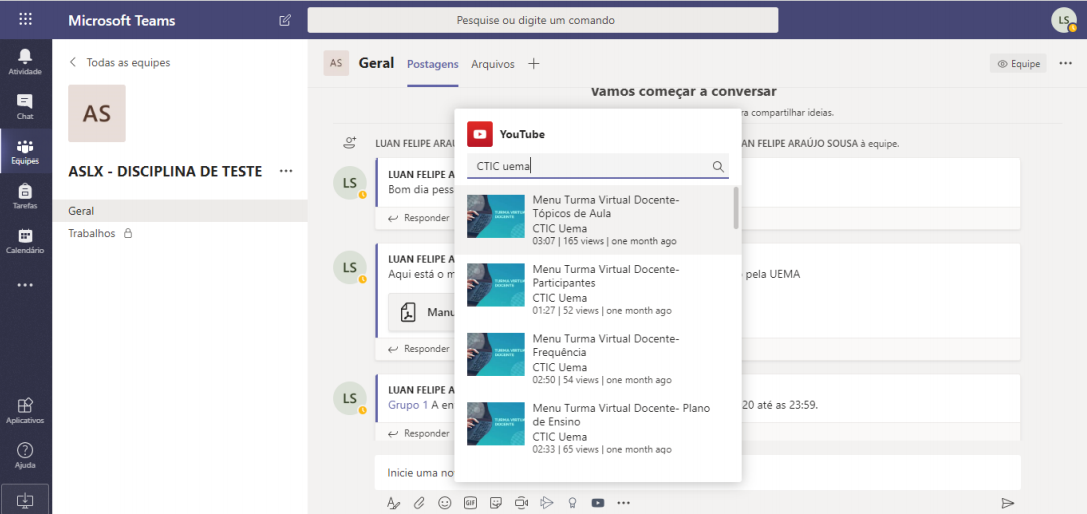Open more apps ellipsis in left sidebar
The width and height of the screenshot is (1087, 514).
coord(25,285)
